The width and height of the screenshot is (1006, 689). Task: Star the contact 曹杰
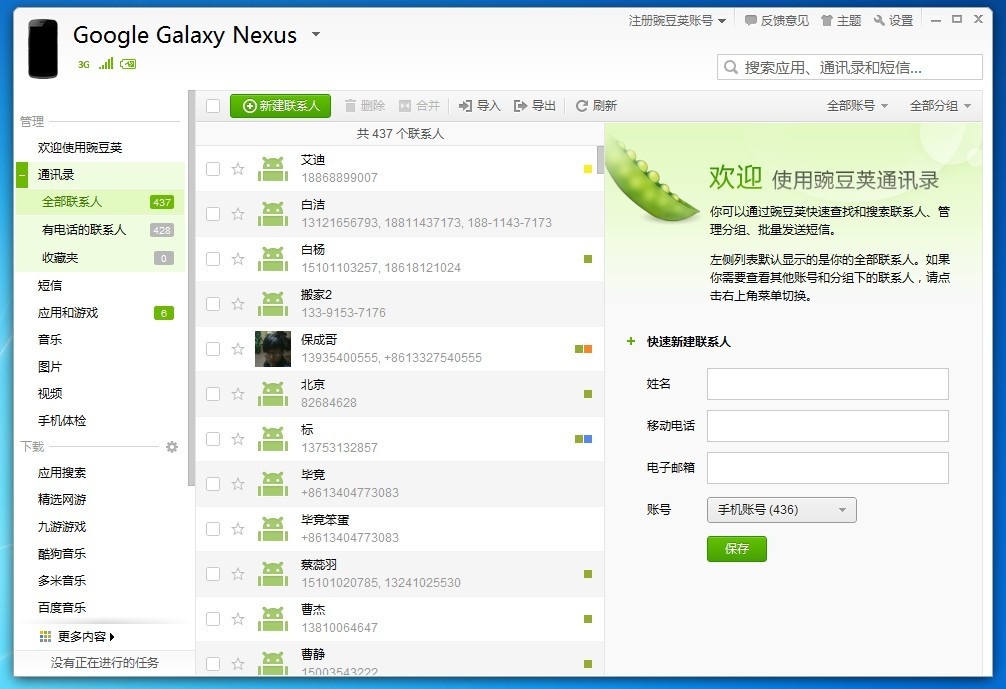point(238,618)
